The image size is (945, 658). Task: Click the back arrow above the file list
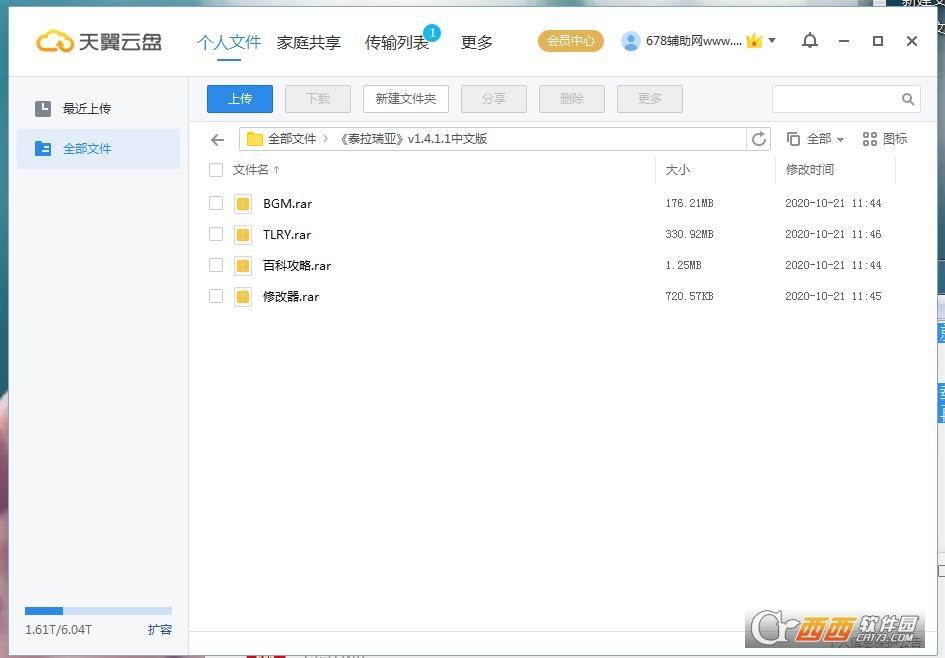coord(217,139)
